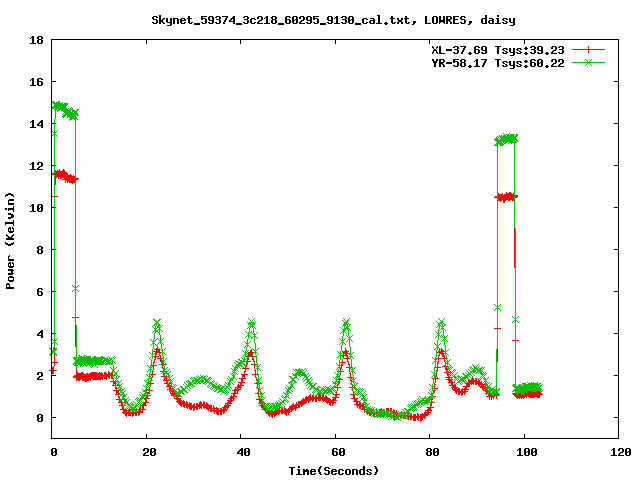
Task: Click the Power (Kelvin) y-axis label
Action: coord(10,241)
